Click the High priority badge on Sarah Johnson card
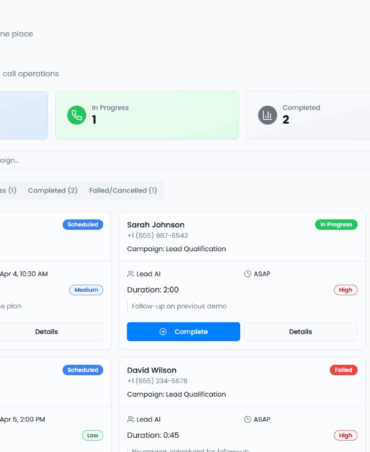Image resolution: width=370 pixels, height=452 pixels. pyautogui.click(x=346, y=290)
